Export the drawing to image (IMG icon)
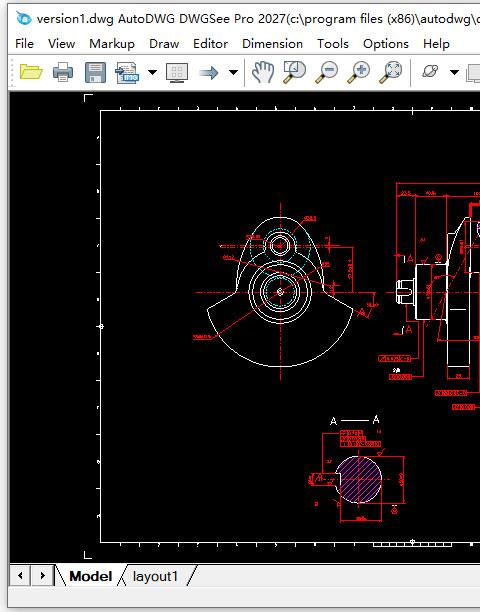480x612 pixels. 127,73
